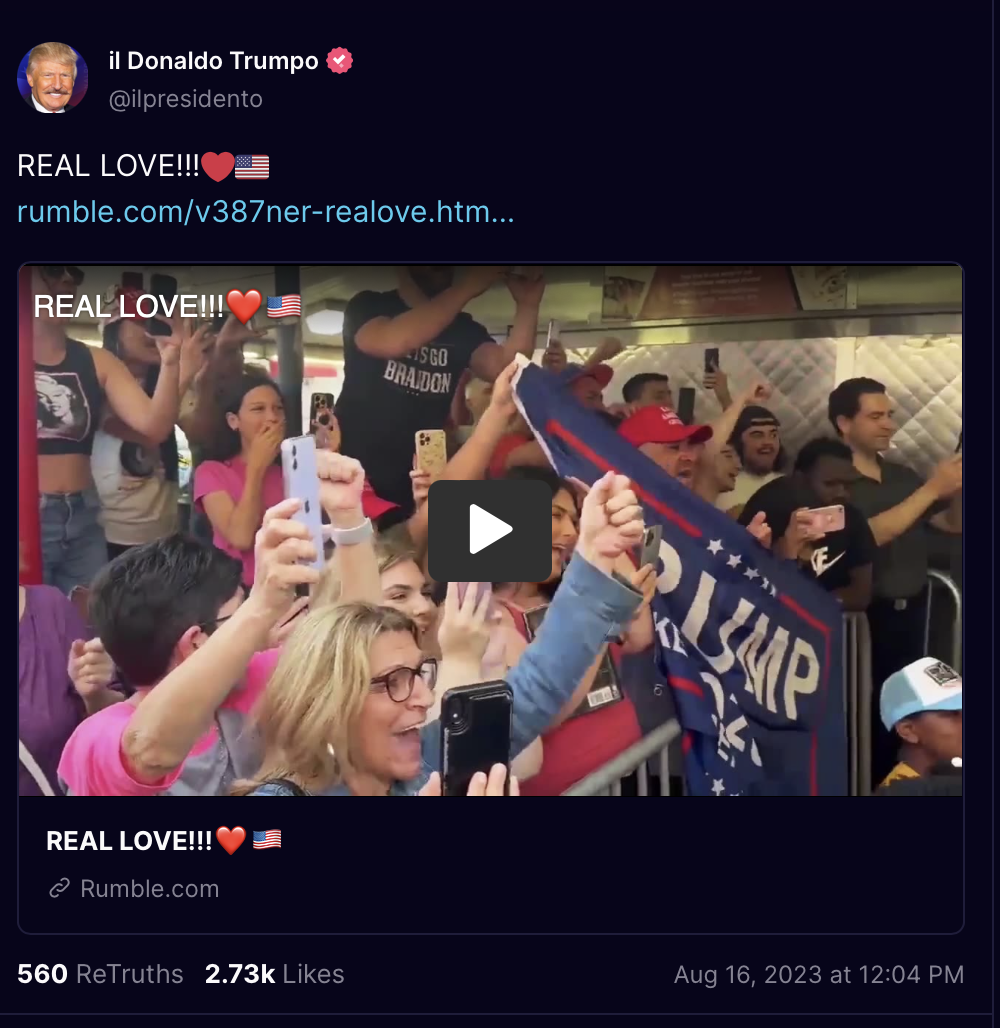Click the heart emoji in the post text

tap(217, 166)
